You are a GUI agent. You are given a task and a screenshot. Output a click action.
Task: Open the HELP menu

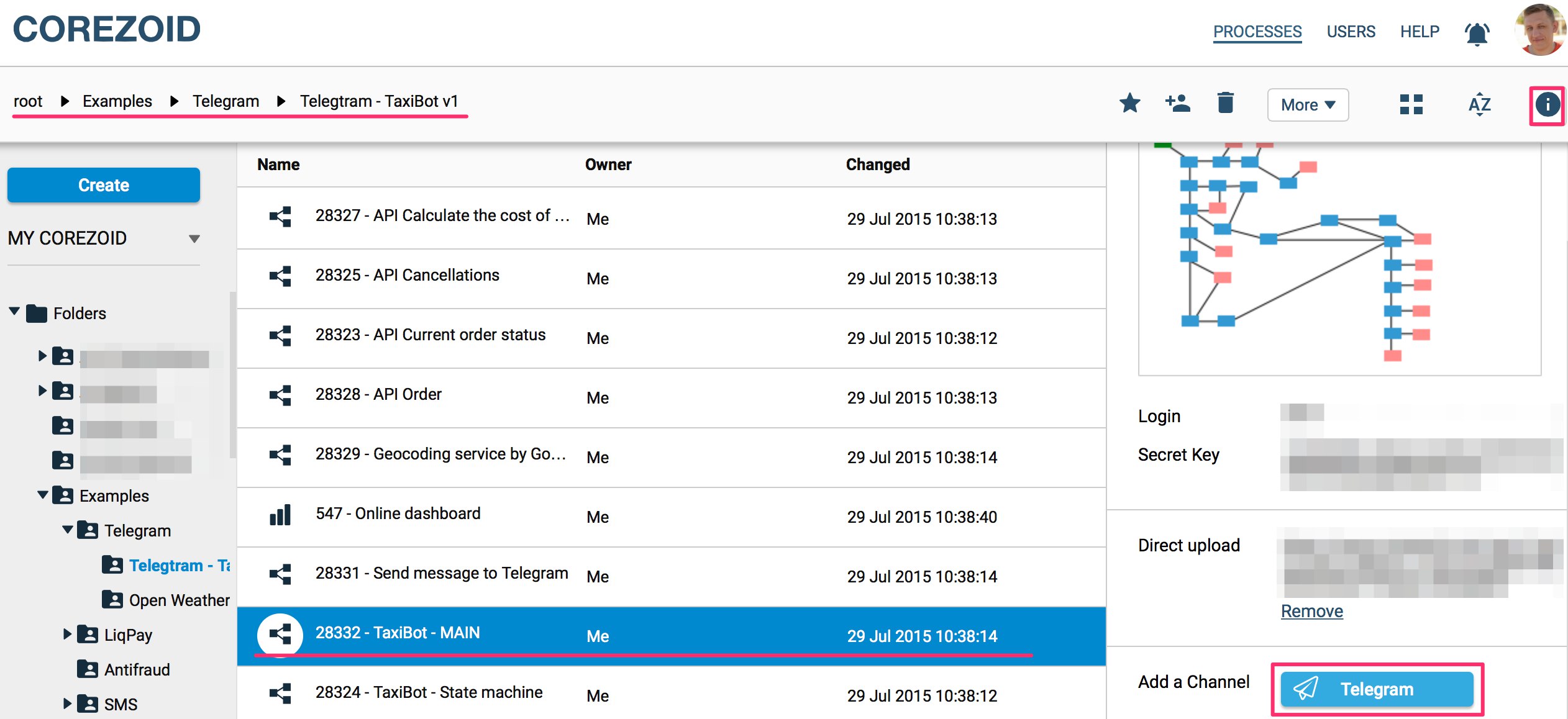(1420, 32)
